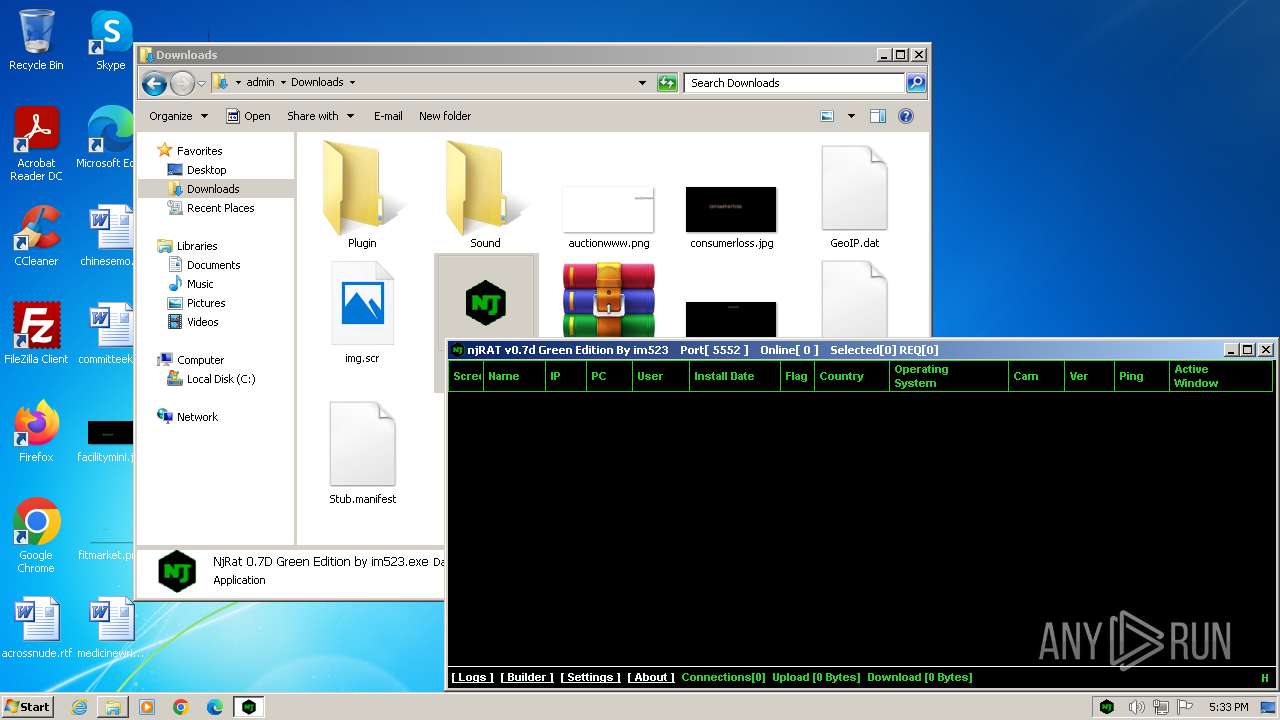The image size is (1280, 720).
Task: Launch Google Chrome desktop shortcut
Action: point(36,536)
